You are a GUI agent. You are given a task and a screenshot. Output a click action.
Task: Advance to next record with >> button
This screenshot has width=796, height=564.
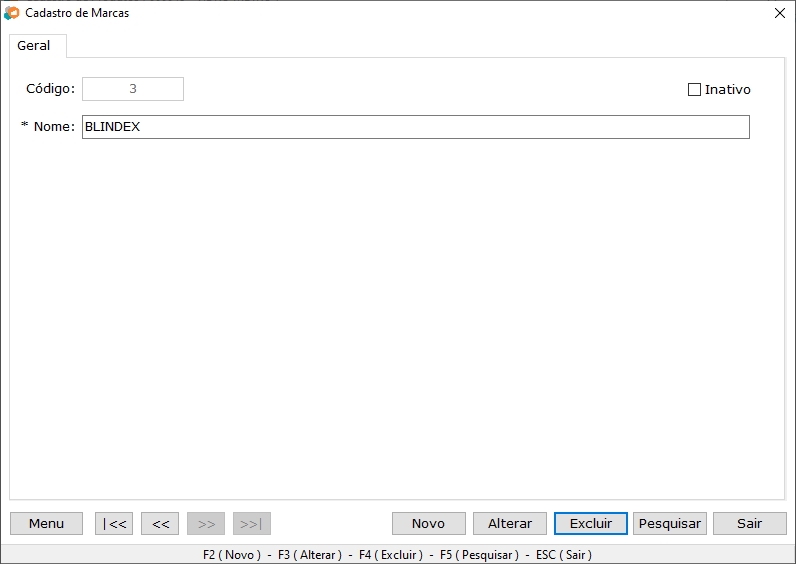coord(206,523)
